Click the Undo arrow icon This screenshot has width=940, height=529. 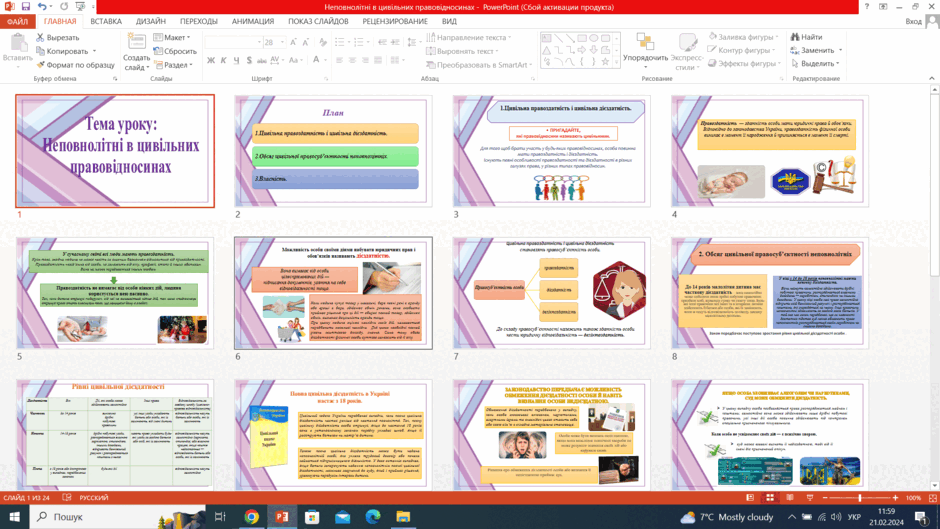42,7
